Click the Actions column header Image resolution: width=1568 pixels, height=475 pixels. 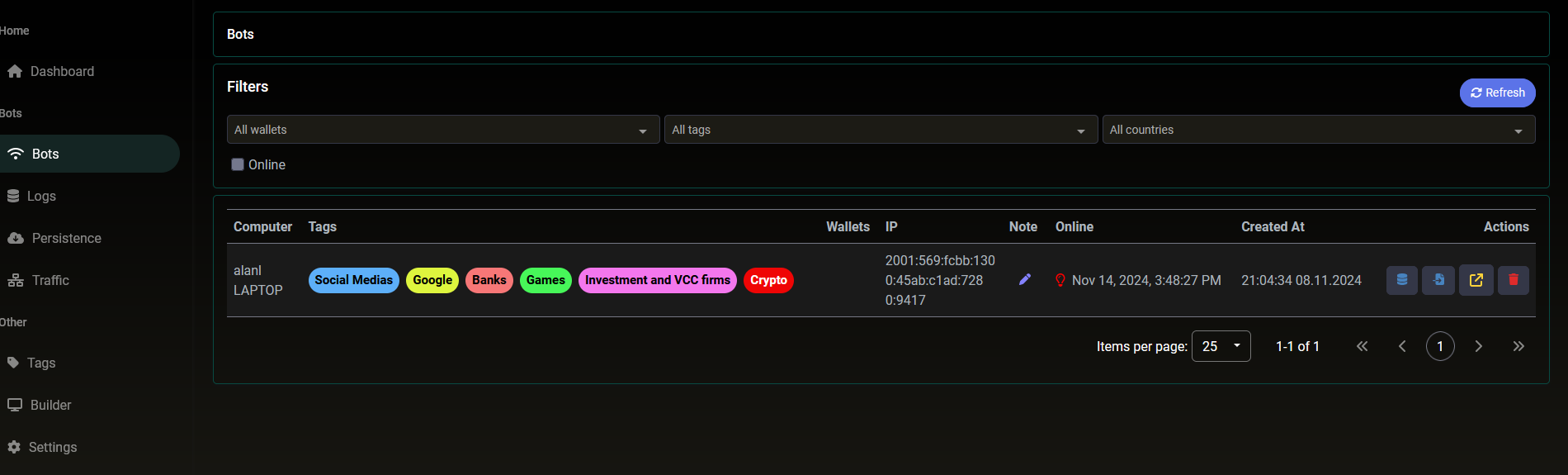point(1506,226)
